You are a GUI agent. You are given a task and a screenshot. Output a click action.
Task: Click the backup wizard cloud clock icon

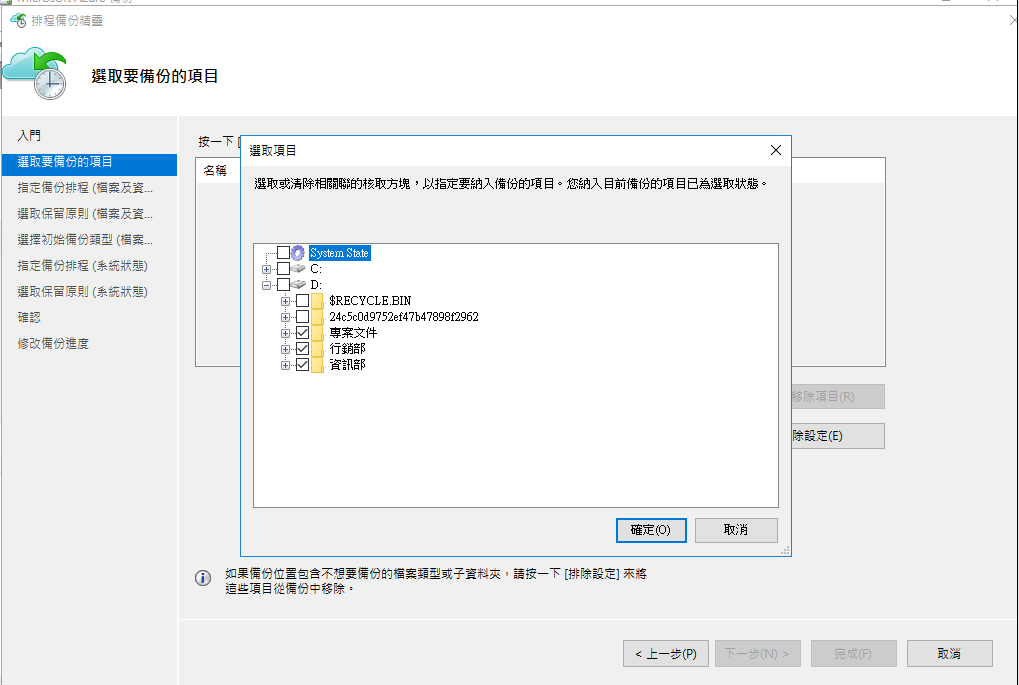[35, 73]
